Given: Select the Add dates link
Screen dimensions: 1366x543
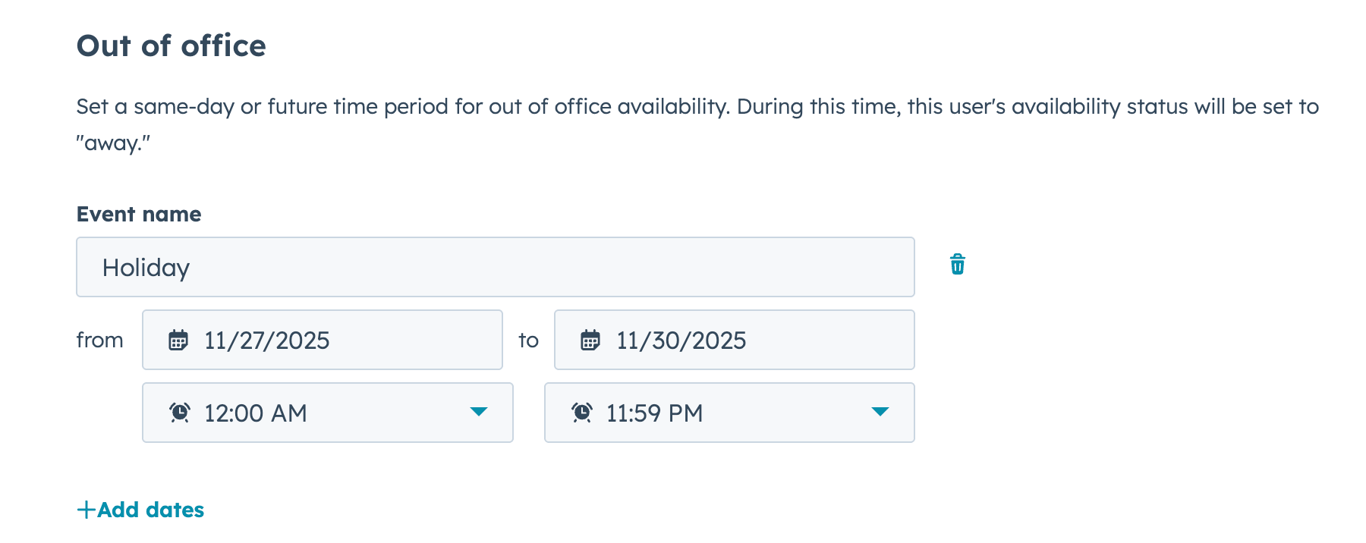Looking at the screenshot, I should point(150,510).
